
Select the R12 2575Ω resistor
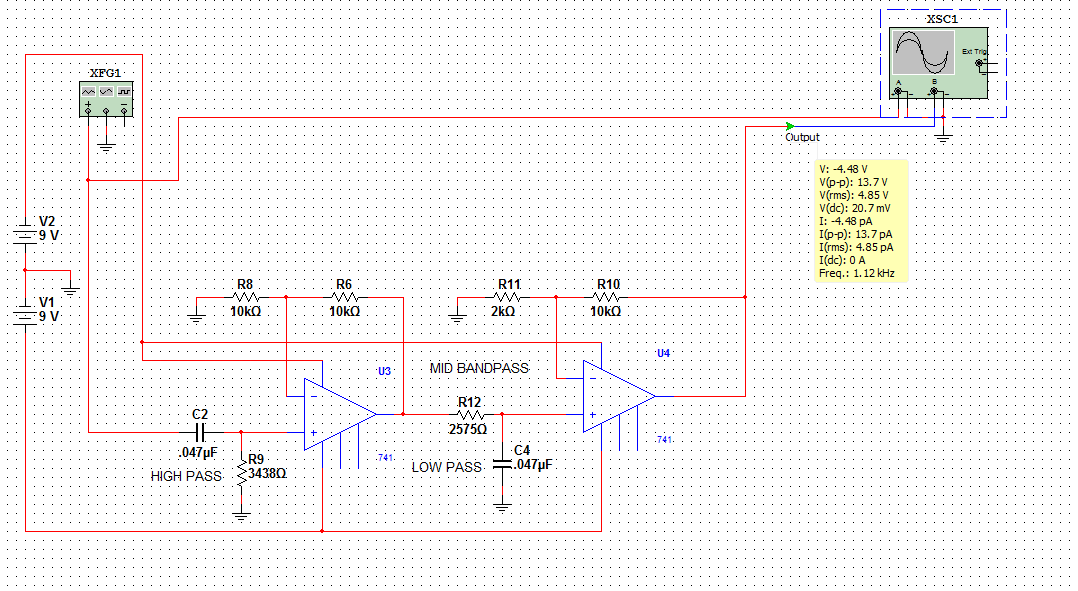tap(469, 414)
